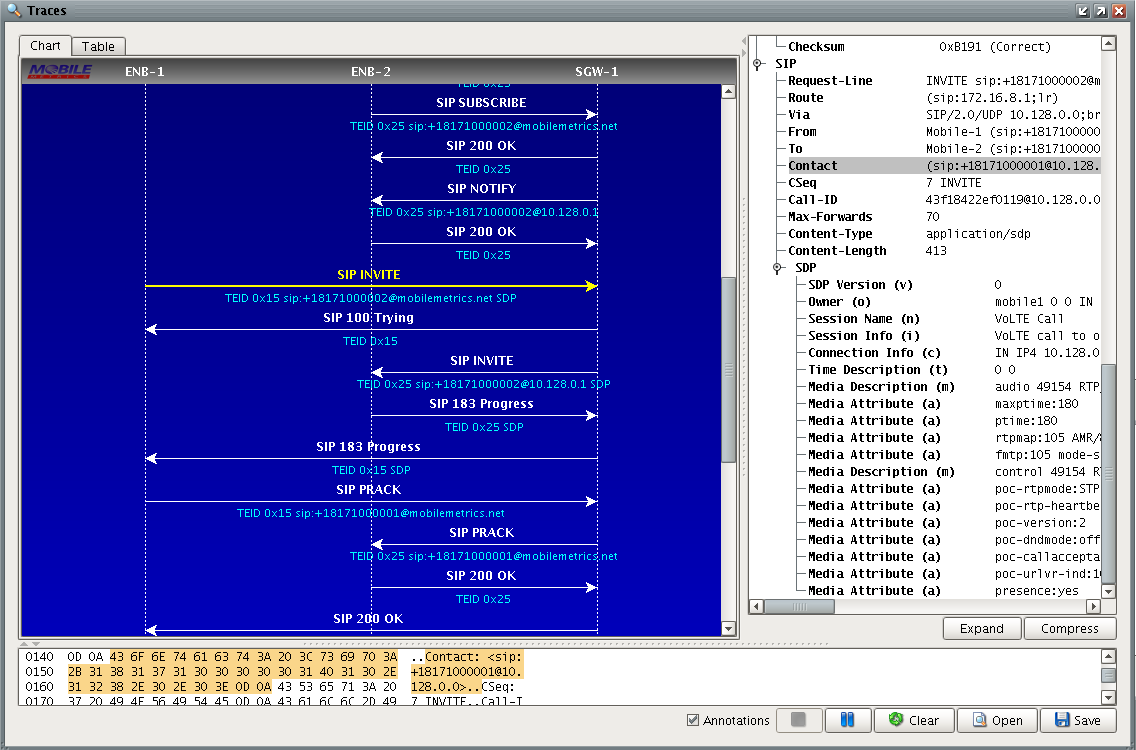1136x750 pixels.
Task: Click the Expand button
Action: pos(981,629)
